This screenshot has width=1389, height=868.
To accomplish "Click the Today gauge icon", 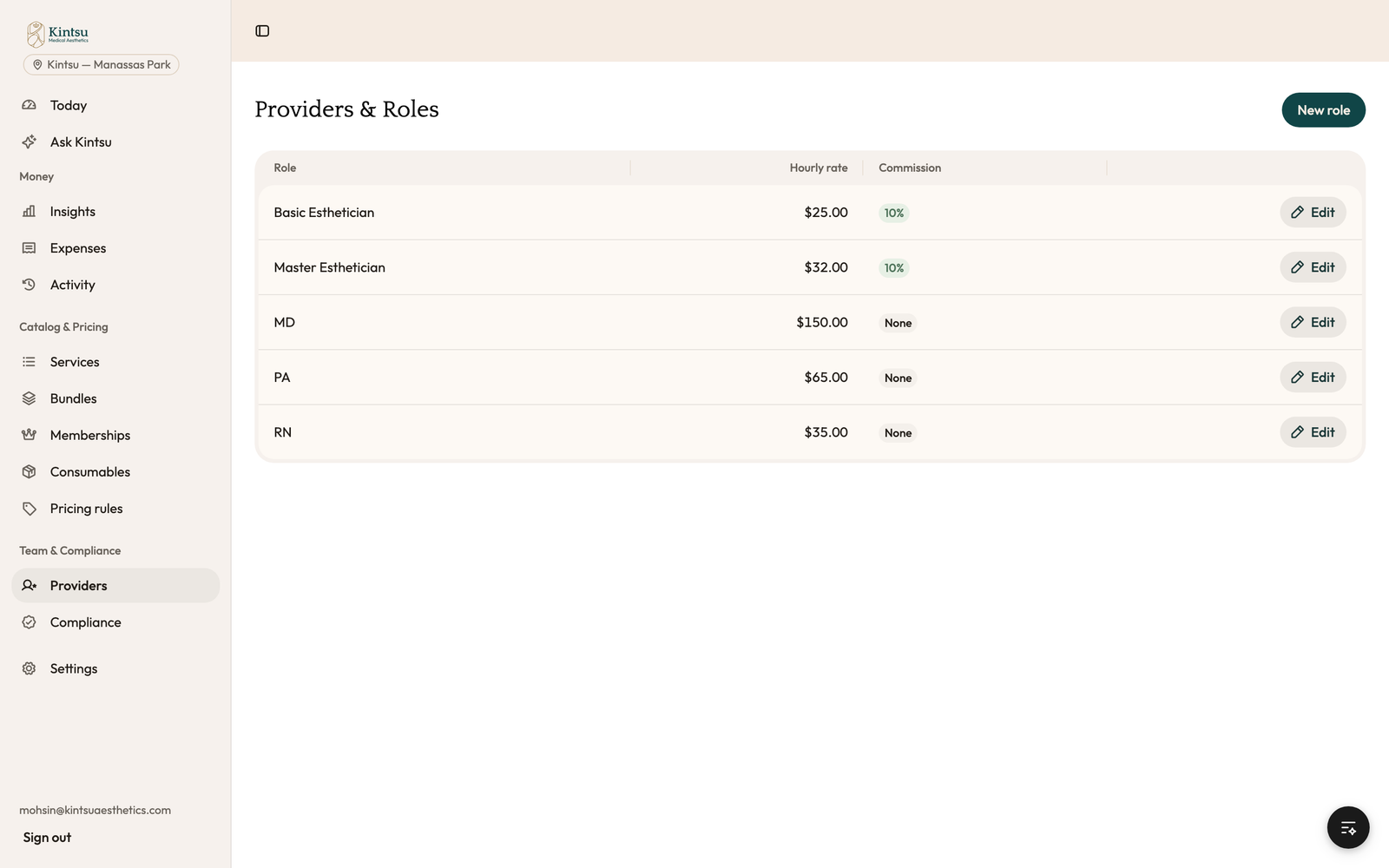I will tap(30, 105).
